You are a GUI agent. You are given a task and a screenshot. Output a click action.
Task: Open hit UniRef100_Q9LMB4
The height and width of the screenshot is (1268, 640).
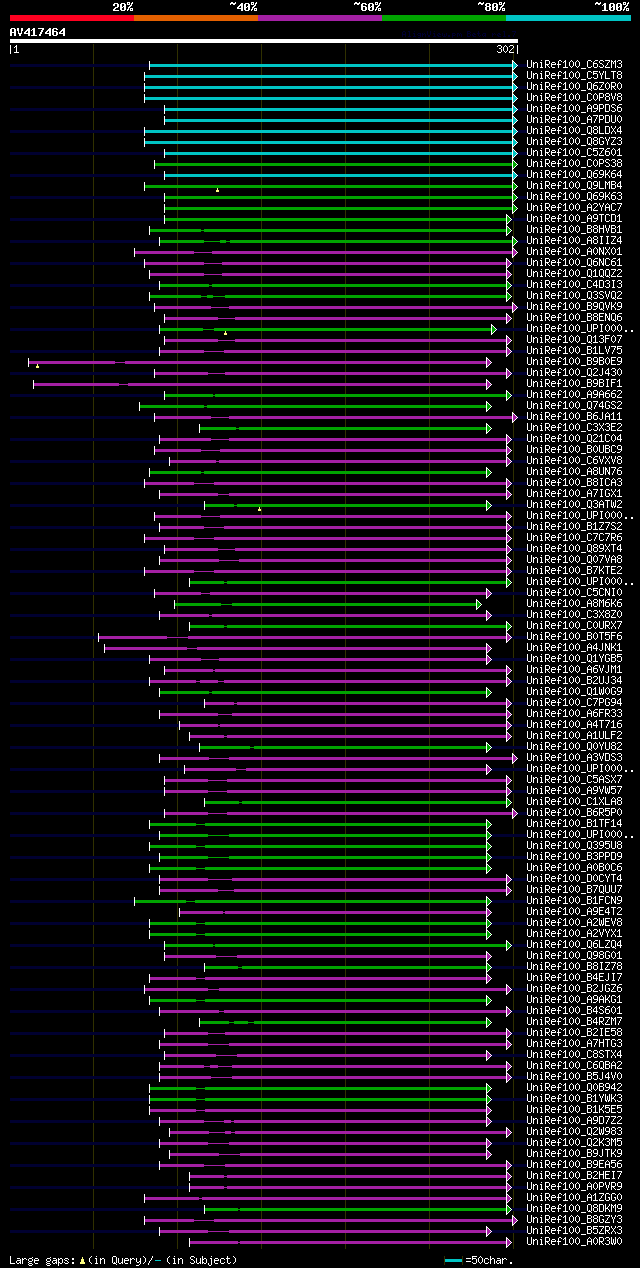[574, 185]
